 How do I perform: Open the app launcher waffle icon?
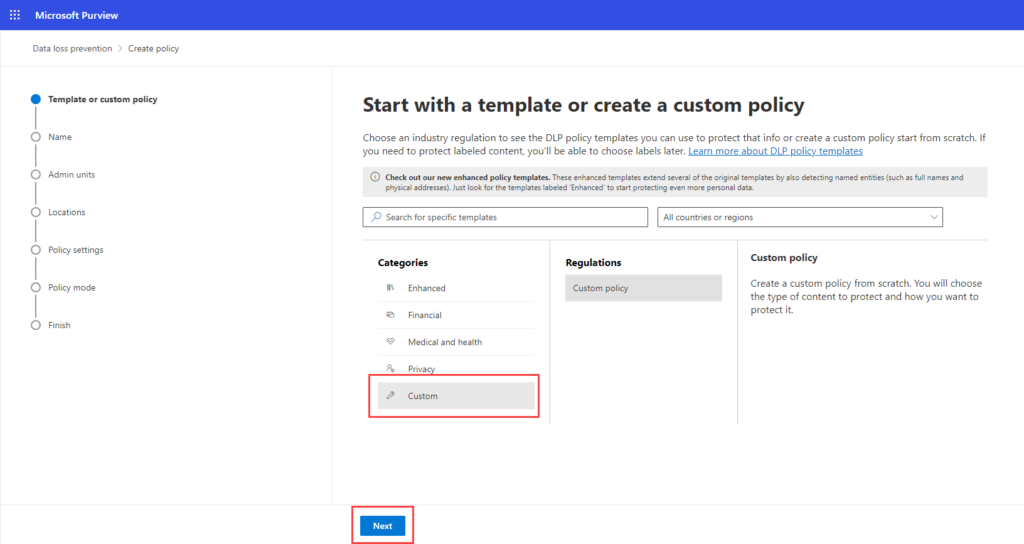(14, 15)
